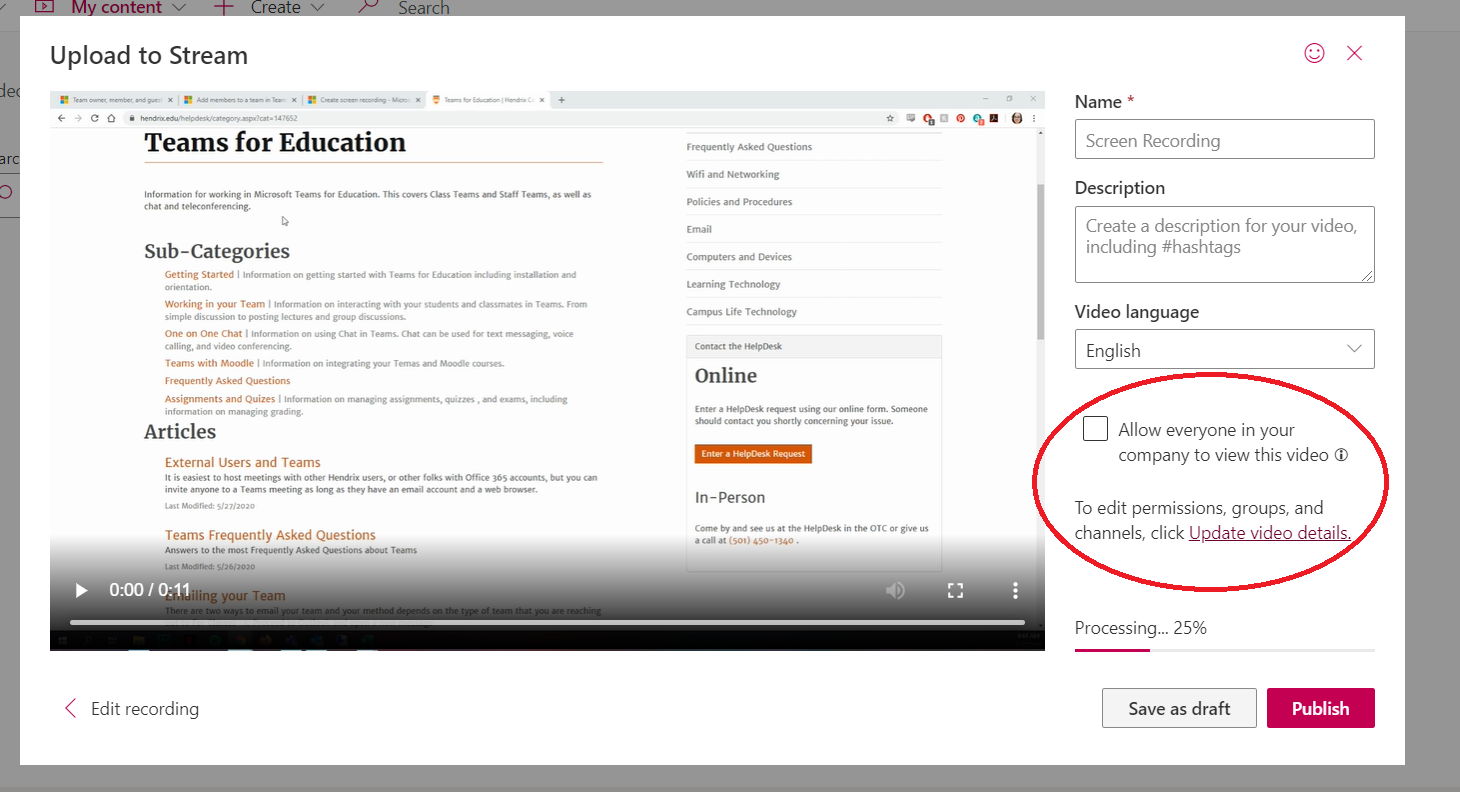The image size is (1460, 792).
Task: Expand the Create menu in the top bar
Action: tap(270, 8)
